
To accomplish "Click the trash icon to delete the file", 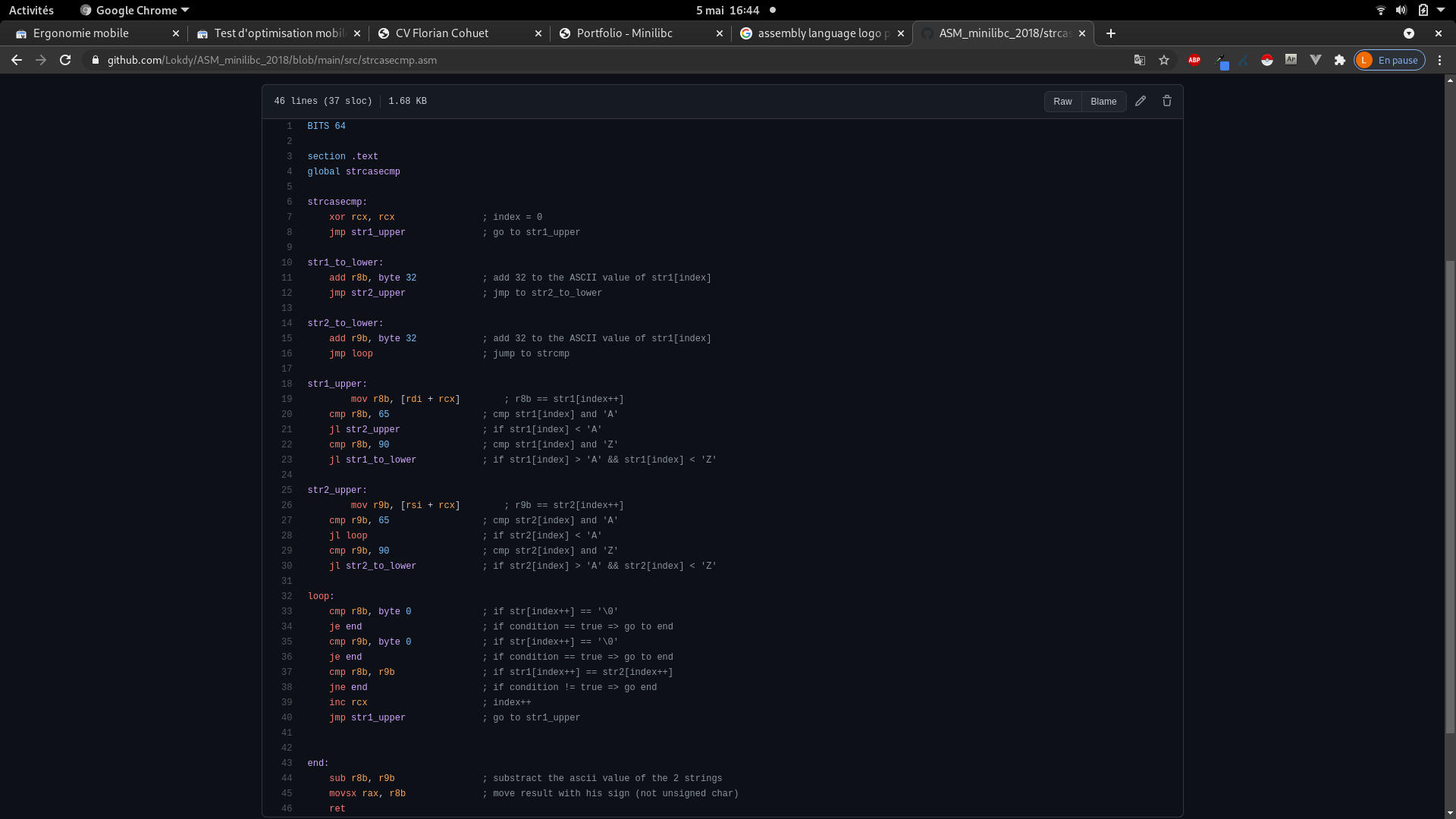I will tap(1167, 101).
